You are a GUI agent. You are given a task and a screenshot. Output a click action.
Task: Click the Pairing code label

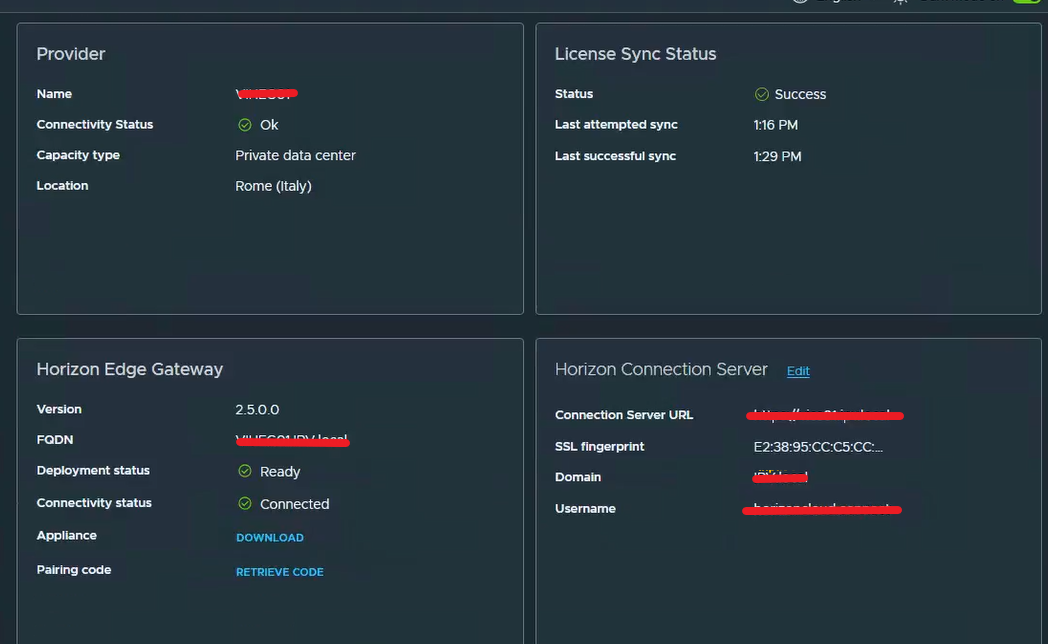pyautogui.click(x=74, y=571)
